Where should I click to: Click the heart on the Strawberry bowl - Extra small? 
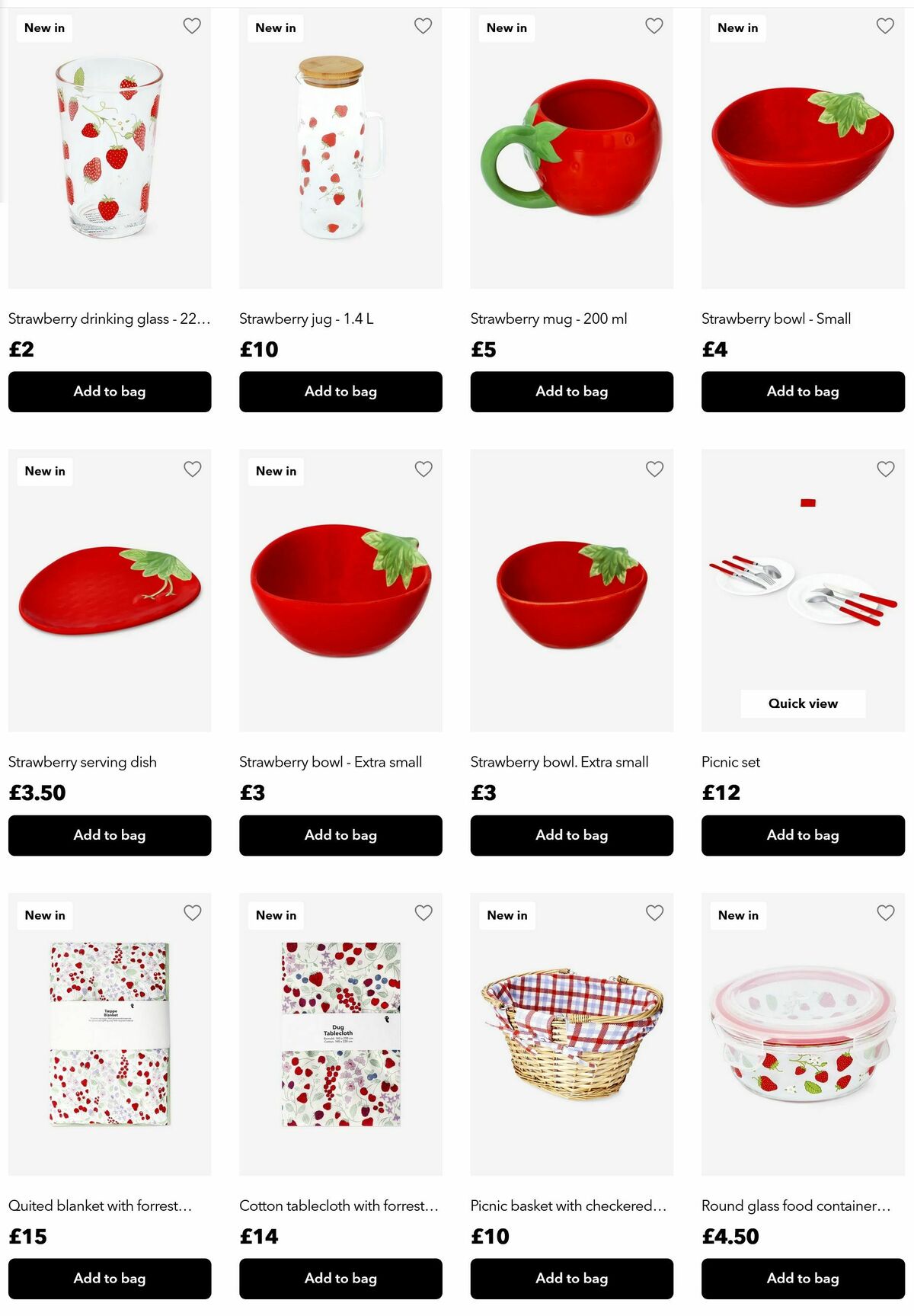[423, 469]
